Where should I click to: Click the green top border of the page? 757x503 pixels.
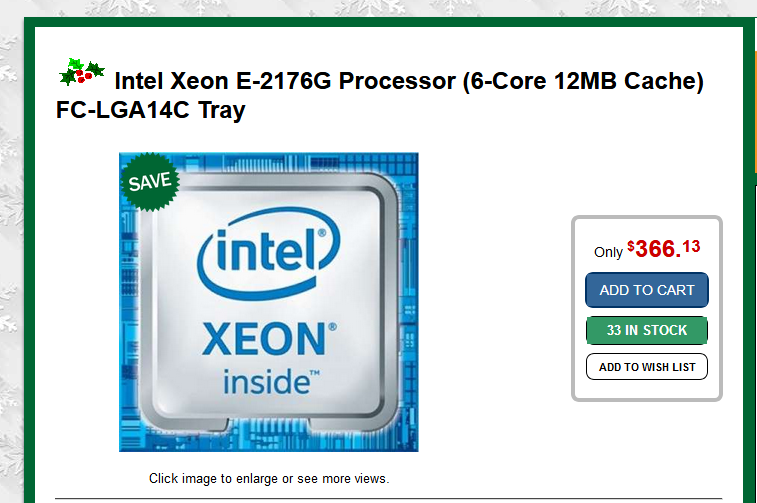(386, 22)
